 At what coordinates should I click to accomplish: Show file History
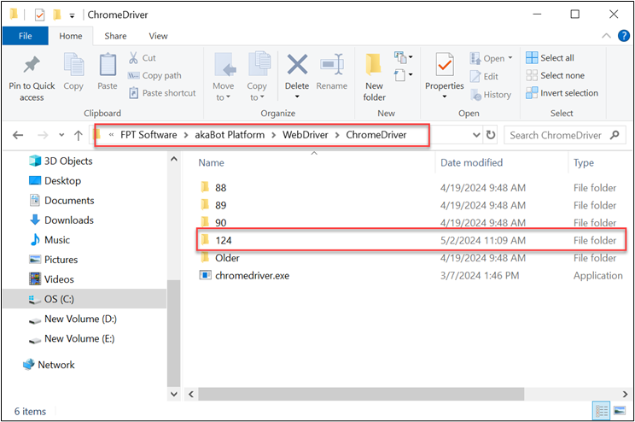pyautogui.click(x=491, y=95)
